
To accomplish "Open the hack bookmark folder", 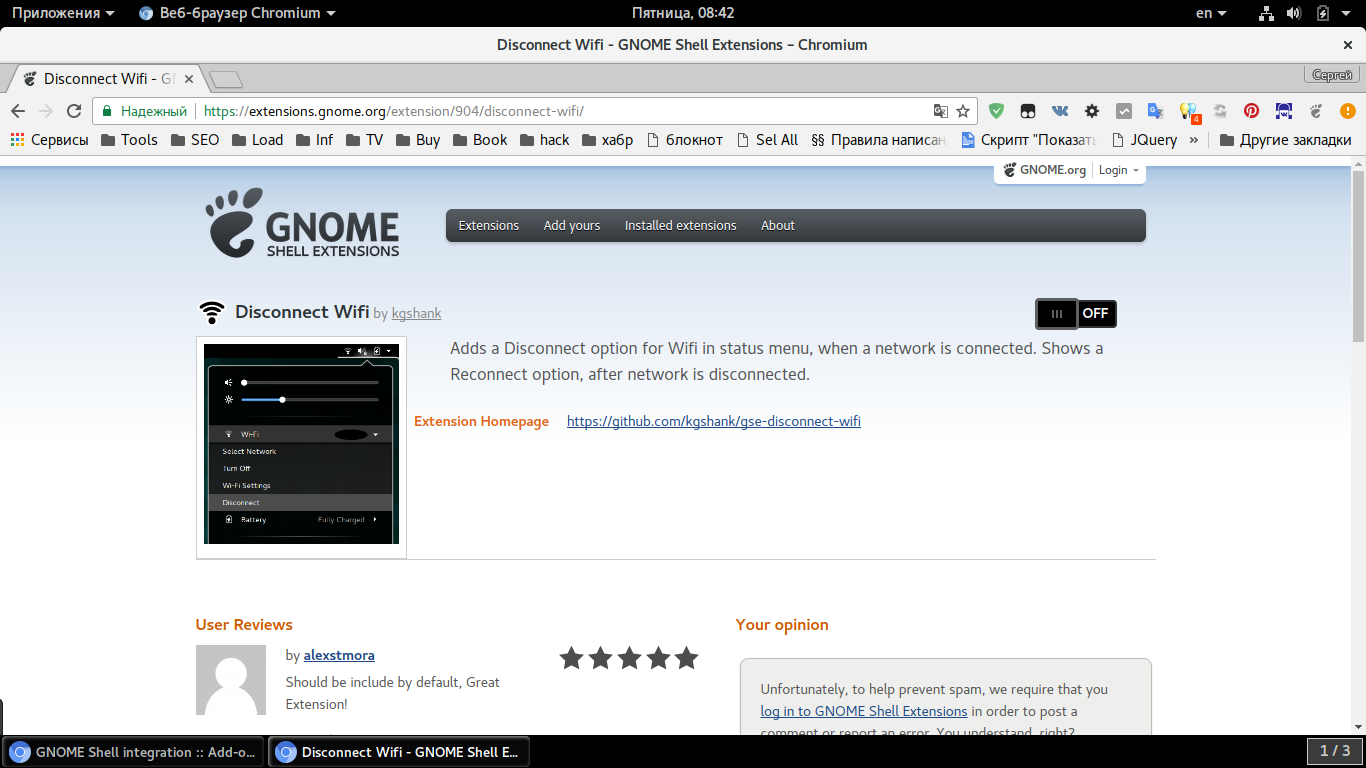I will 544,140.
